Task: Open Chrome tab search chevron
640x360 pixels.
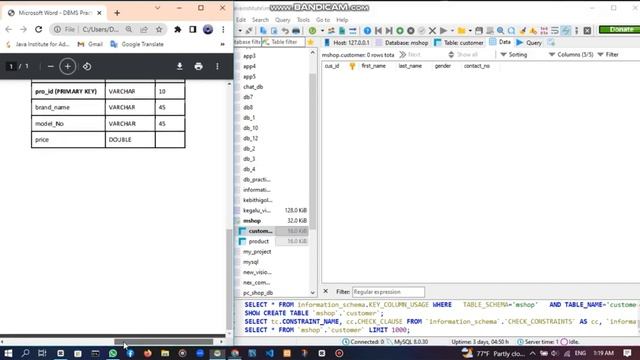Action: tap(158, 8)
